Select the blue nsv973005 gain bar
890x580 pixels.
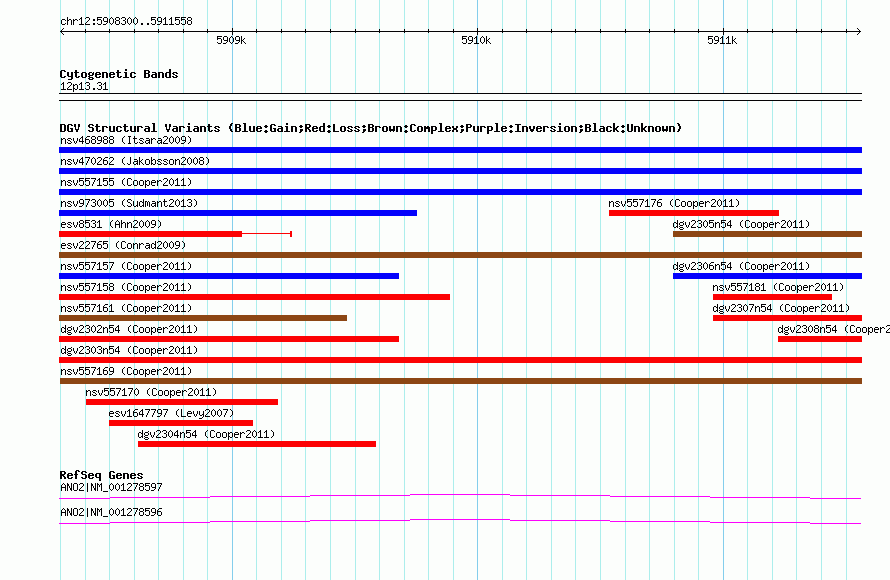(x=238, y=213)
